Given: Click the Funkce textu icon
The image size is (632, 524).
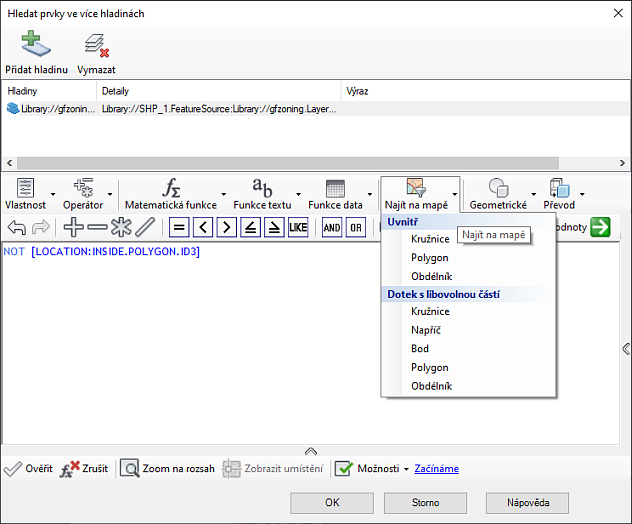Looking at the screenshot, I should [262, 188].
